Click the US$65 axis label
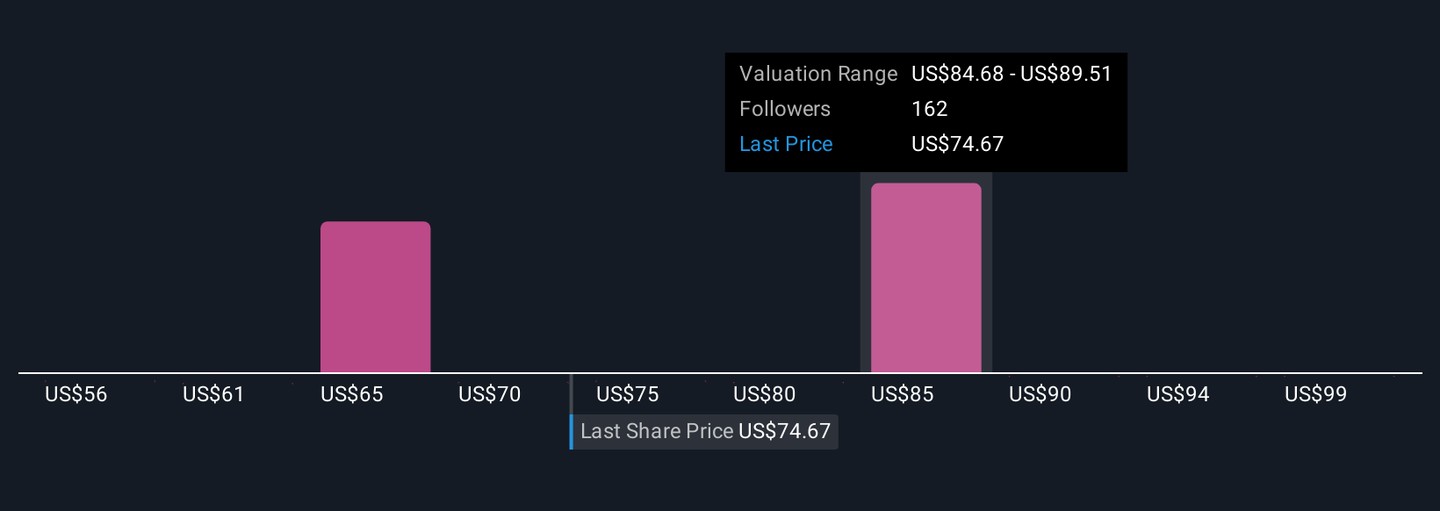This screenshot has height=511, width=1440. 352,395
